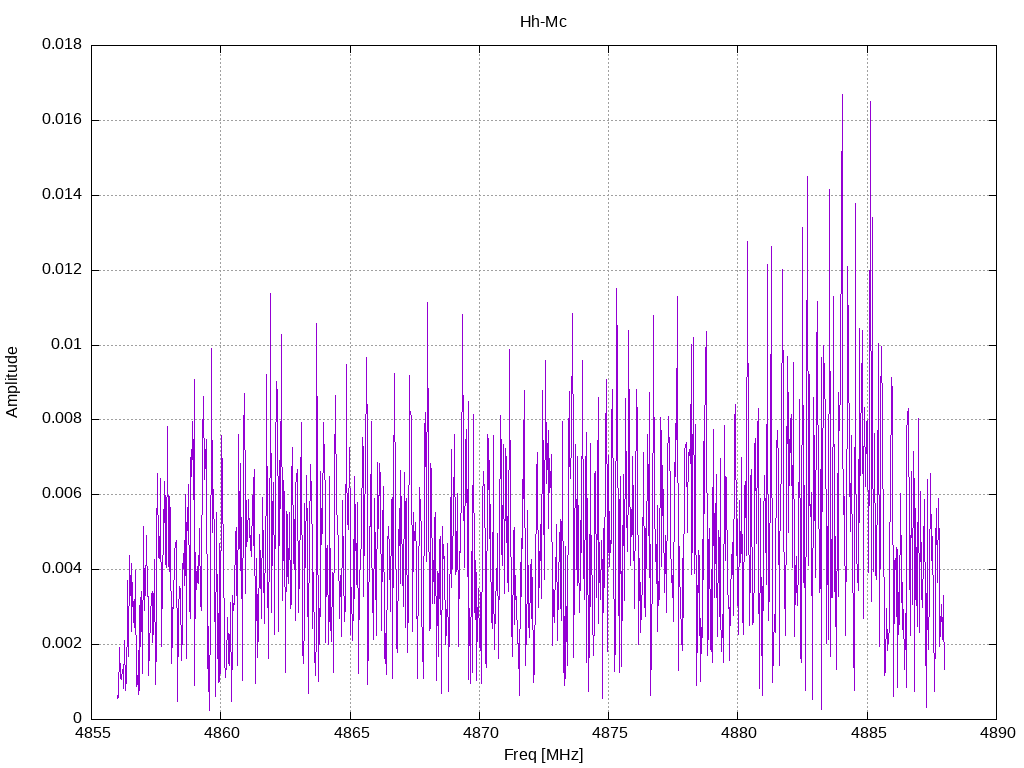
Task: Click the Amplitude y-axis label
Action: click(13, 381)
